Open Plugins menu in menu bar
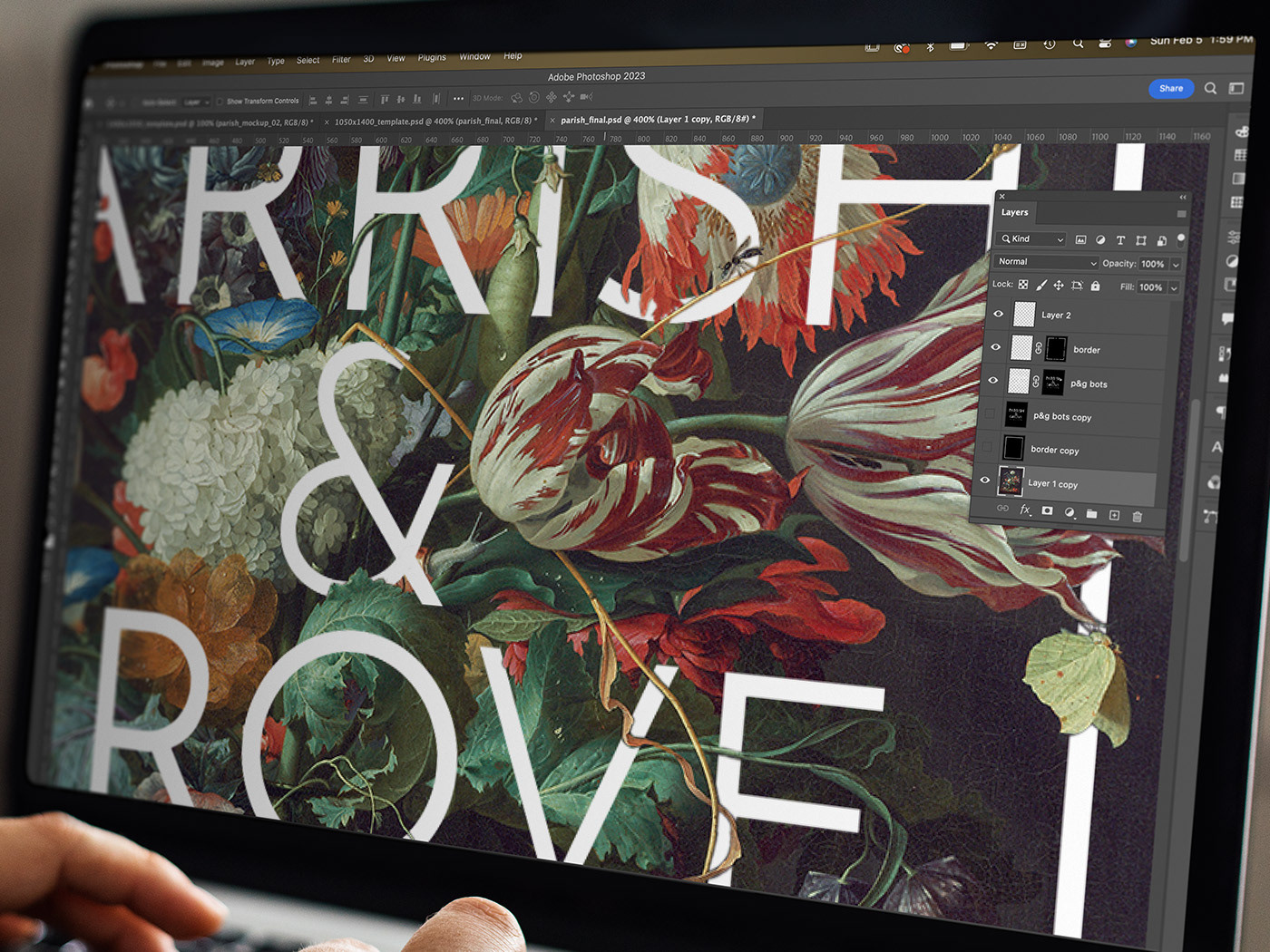Viewport: 1270px width, 952px height. click(x=432, y=57)
